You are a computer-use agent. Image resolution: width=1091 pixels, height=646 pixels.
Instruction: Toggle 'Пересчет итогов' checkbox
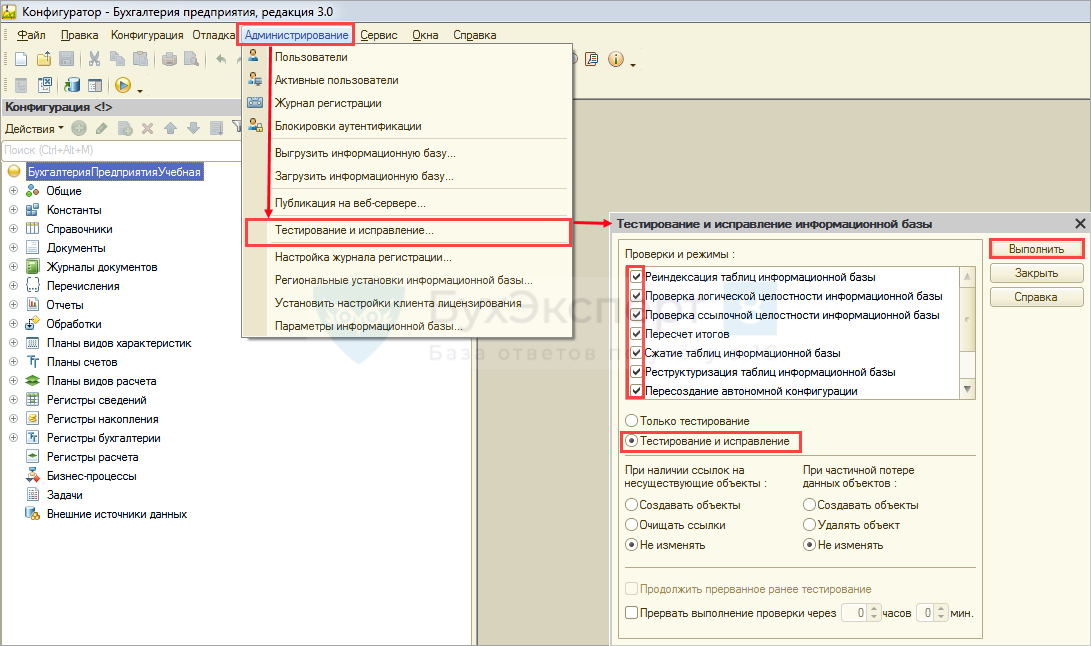(636, 333)
